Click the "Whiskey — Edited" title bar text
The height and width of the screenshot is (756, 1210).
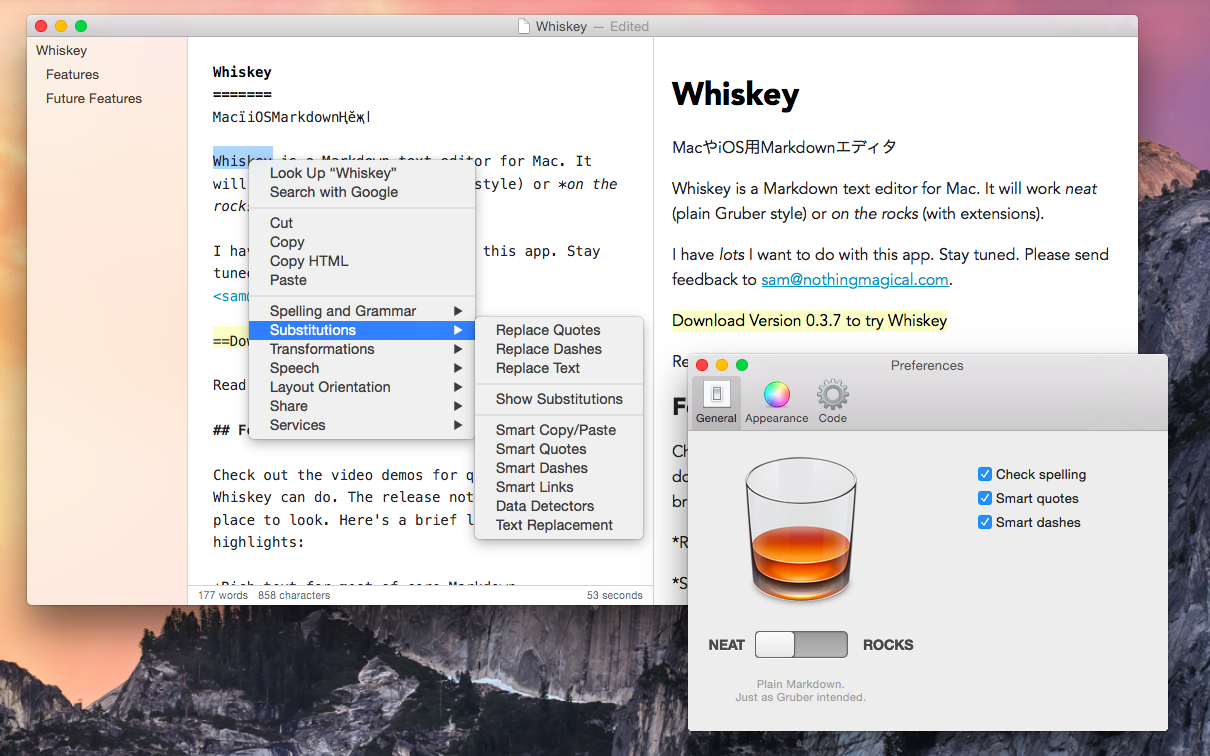[592, 26]
